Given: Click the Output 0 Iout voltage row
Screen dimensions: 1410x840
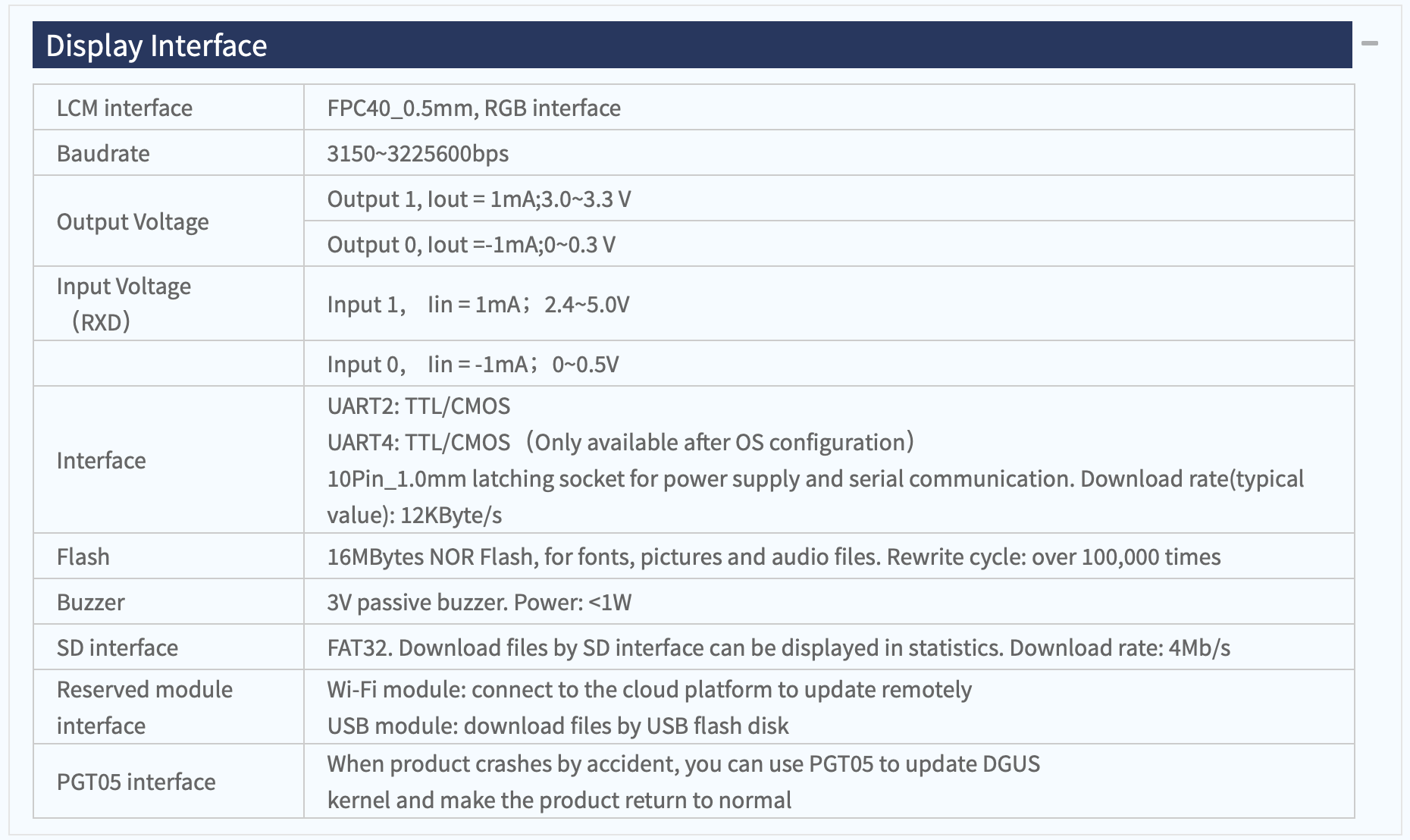Looking at the screenshot, I should (x=829, y=244).
